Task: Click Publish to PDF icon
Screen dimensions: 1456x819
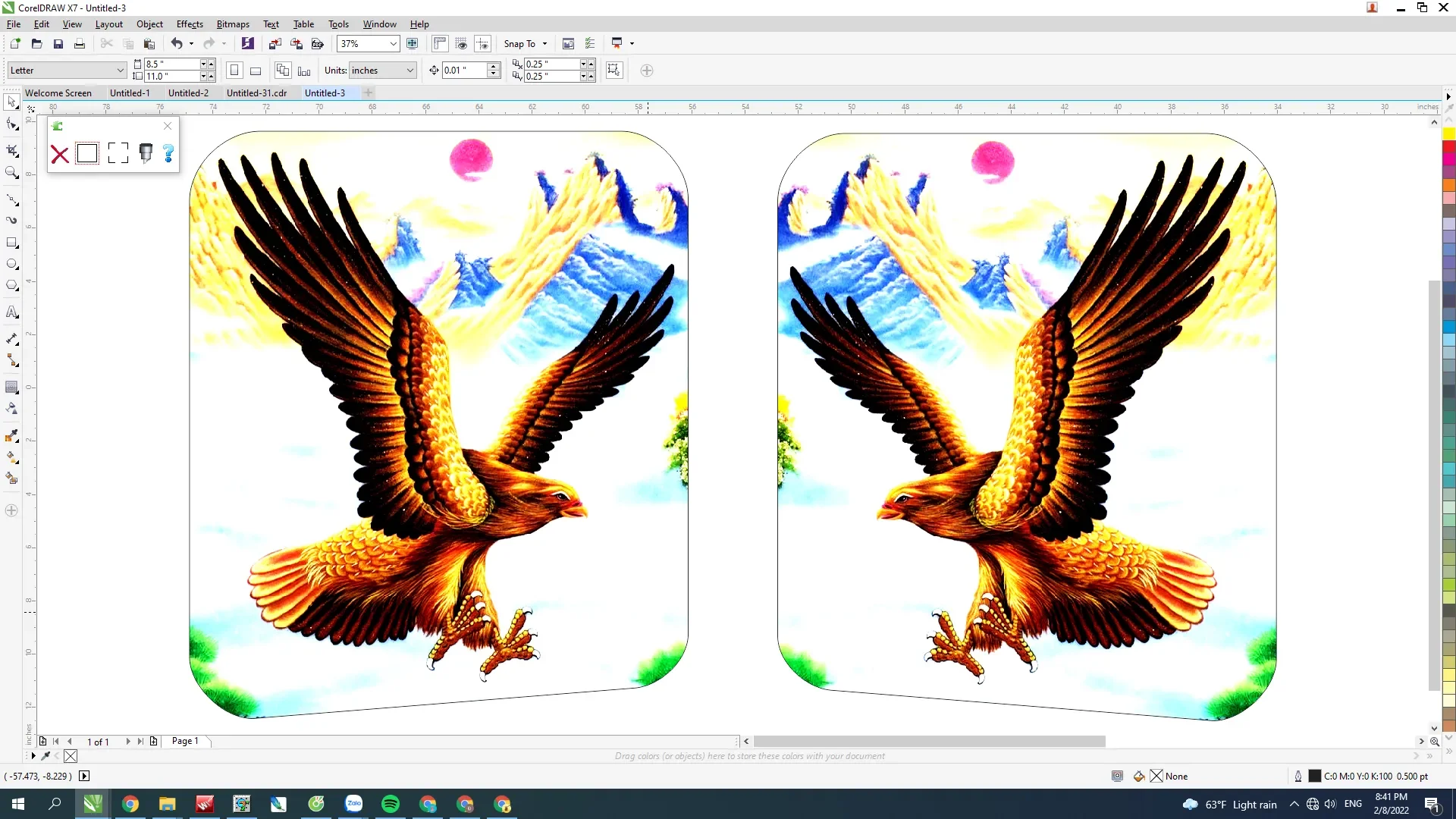Action: [318, 44]
